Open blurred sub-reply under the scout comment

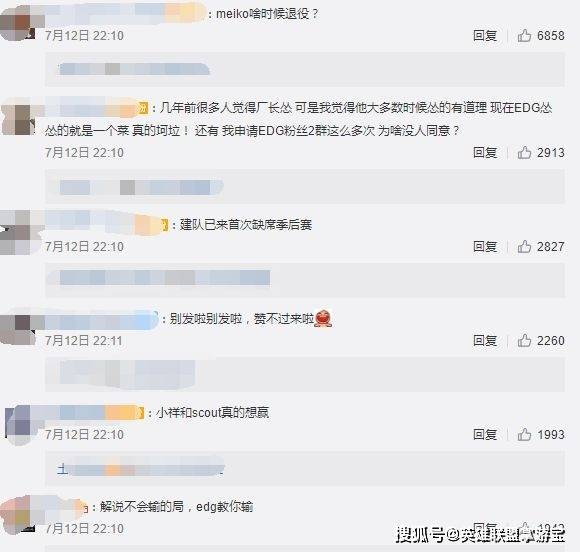pyautogui.click(x=141, y=468)
